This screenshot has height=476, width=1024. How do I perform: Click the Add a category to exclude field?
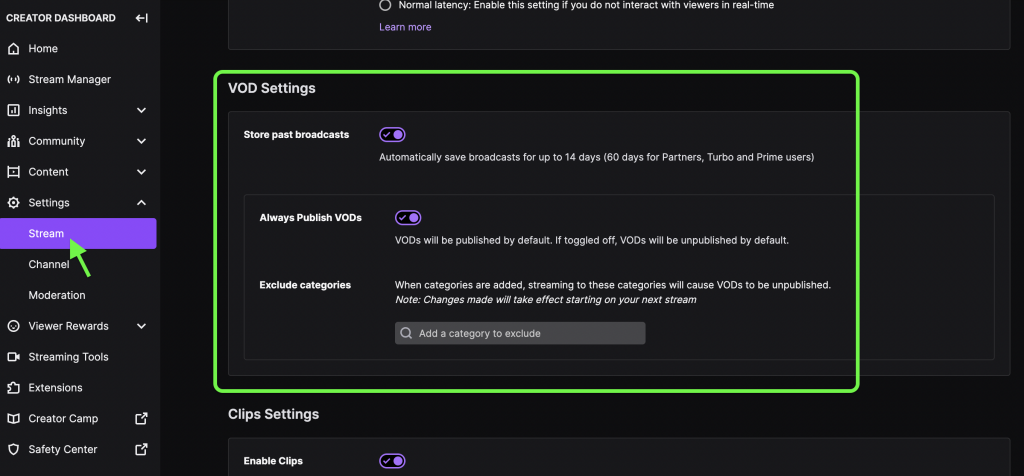520,333
